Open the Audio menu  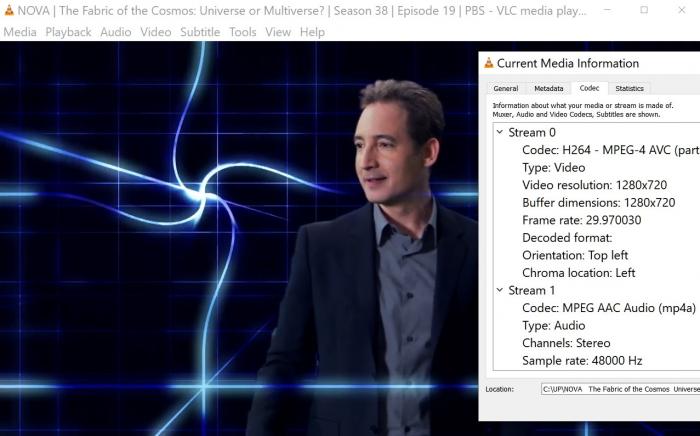pyautogui.click(x=116, y=32)
